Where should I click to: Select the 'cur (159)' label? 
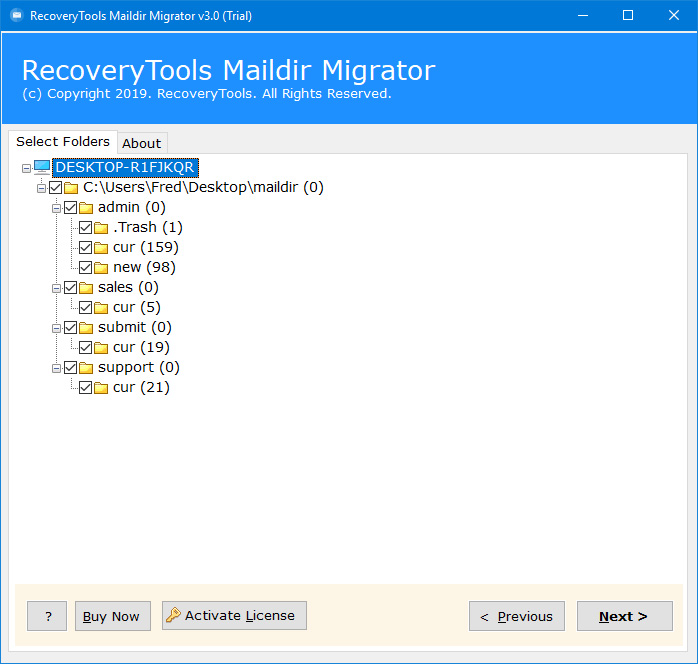point(146,247)
